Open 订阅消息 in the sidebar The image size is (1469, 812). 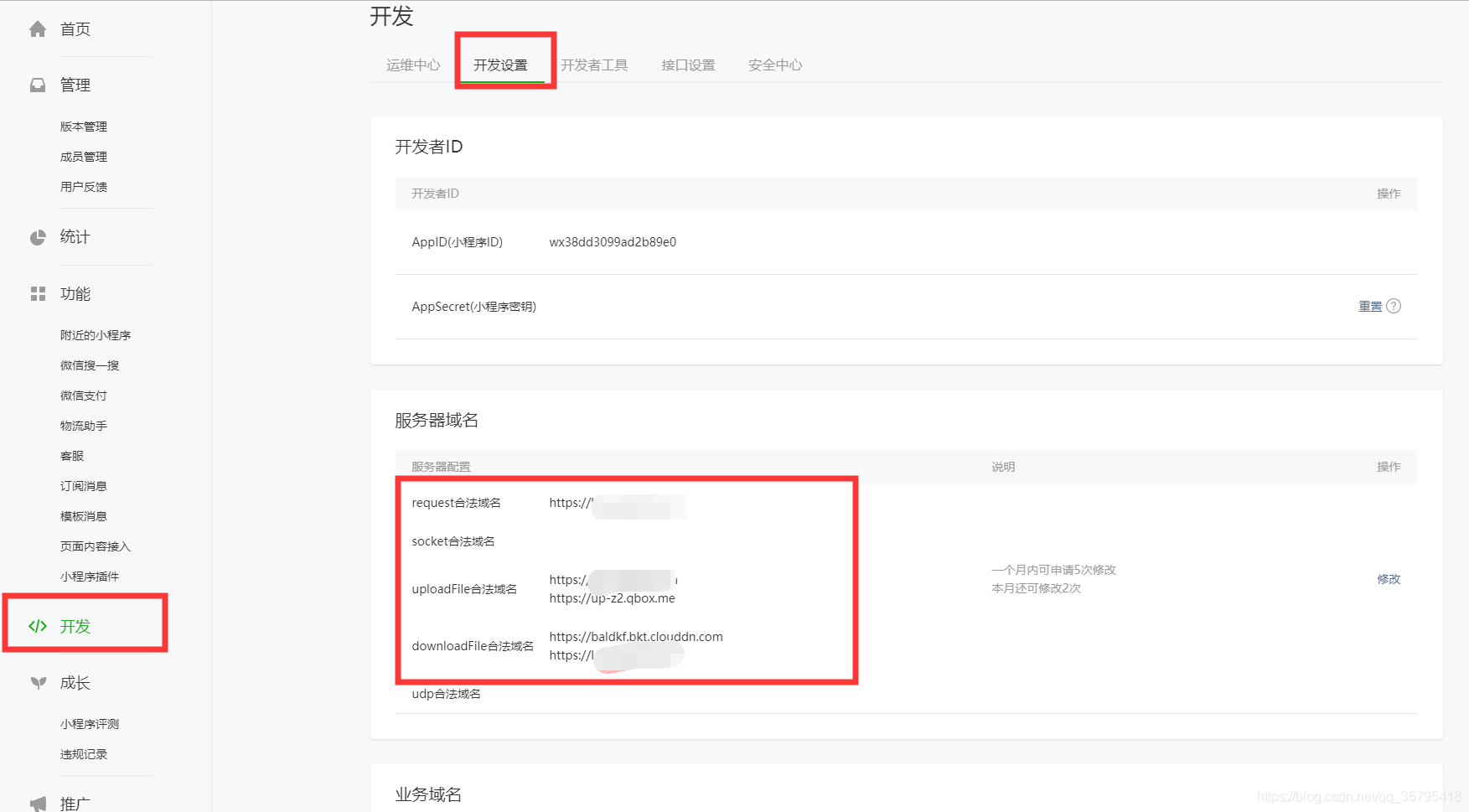pyautogui.click(x=84, y=486)
